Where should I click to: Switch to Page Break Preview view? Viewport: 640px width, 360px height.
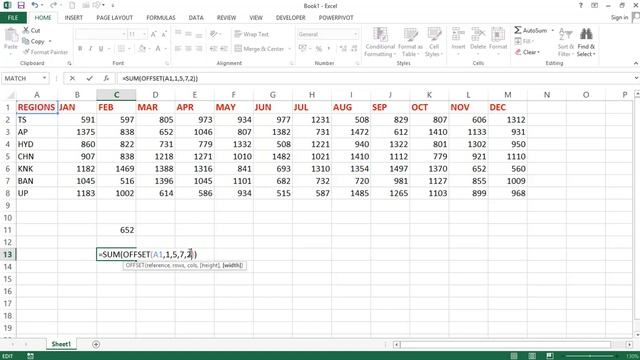[550, 356]
